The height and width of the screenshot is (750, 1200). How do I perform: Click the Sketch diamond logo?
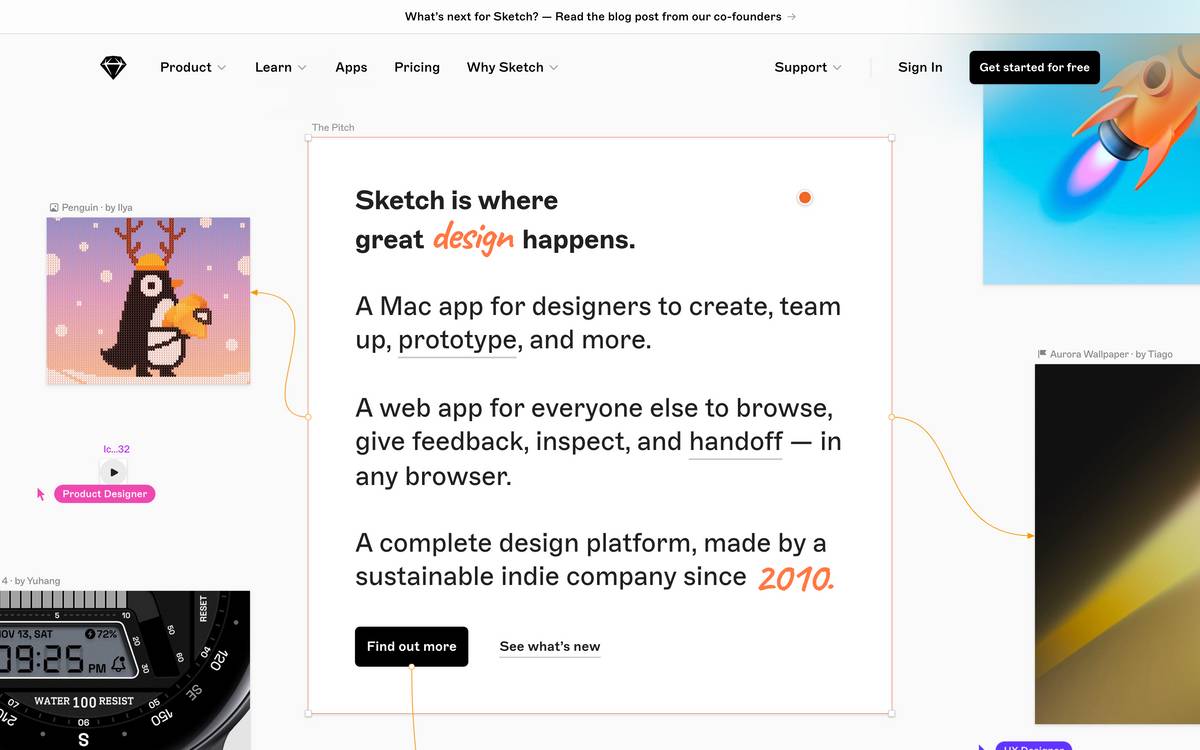pyautogui.click(x=114, y=68)
